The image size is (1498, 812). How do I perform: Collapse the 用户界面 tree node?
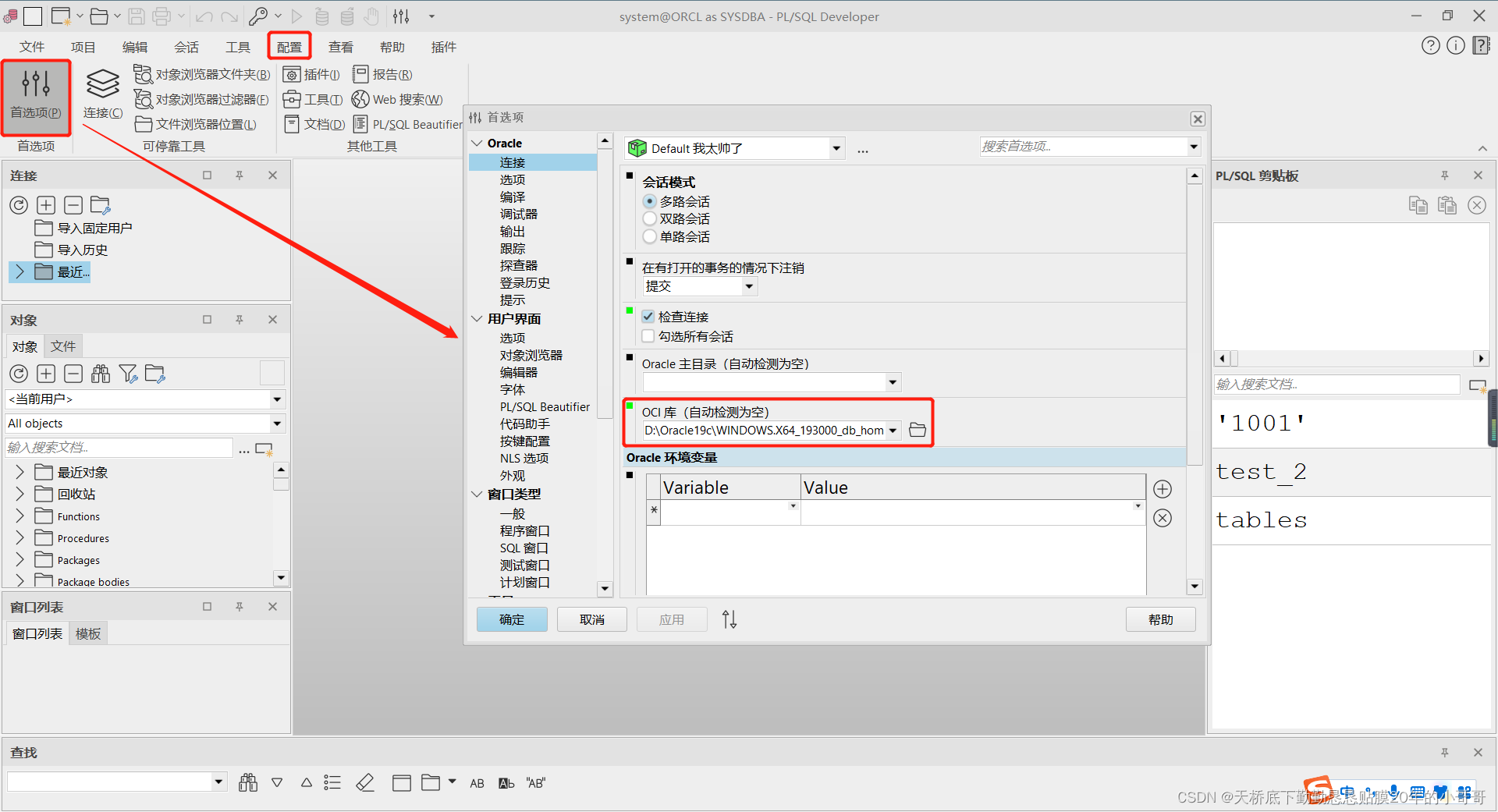(x=477, y=319)
